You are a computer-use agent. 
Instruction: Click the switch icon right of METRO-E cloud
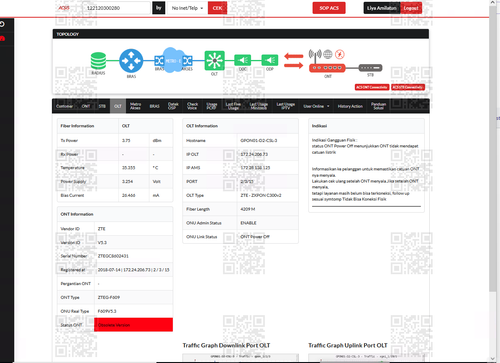188,61
